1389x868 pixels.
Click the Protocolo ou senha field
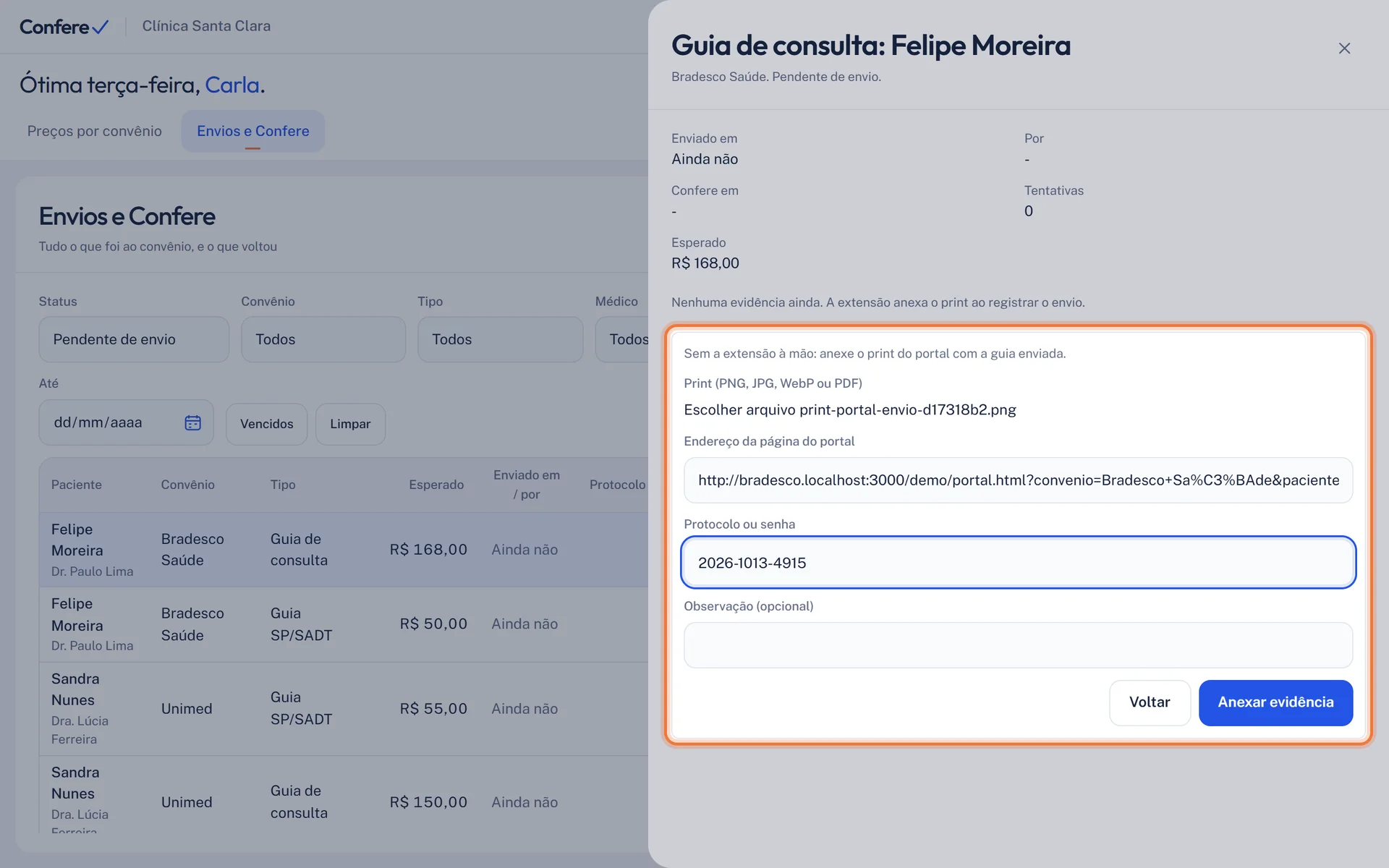click(1018, 563)
